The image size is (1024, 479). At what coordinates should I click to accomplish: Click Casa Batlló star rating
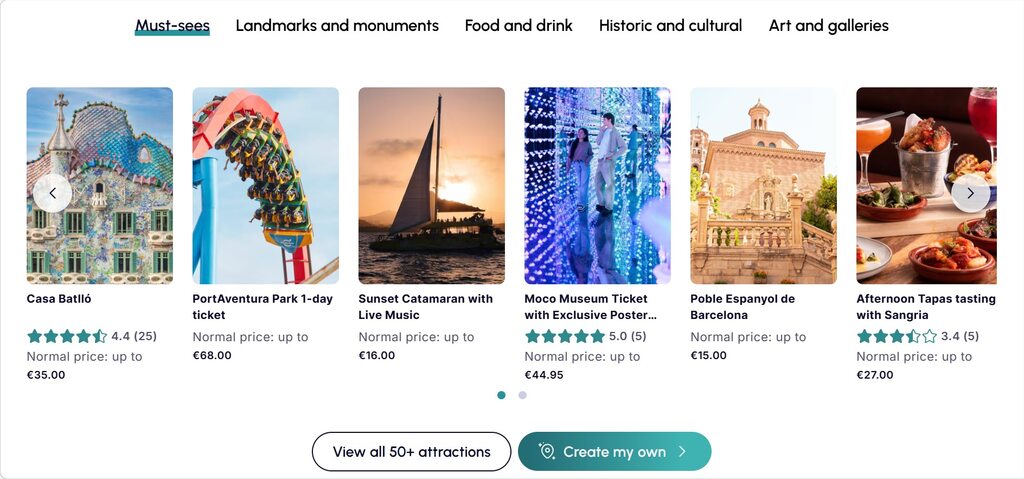pos(67,336)
